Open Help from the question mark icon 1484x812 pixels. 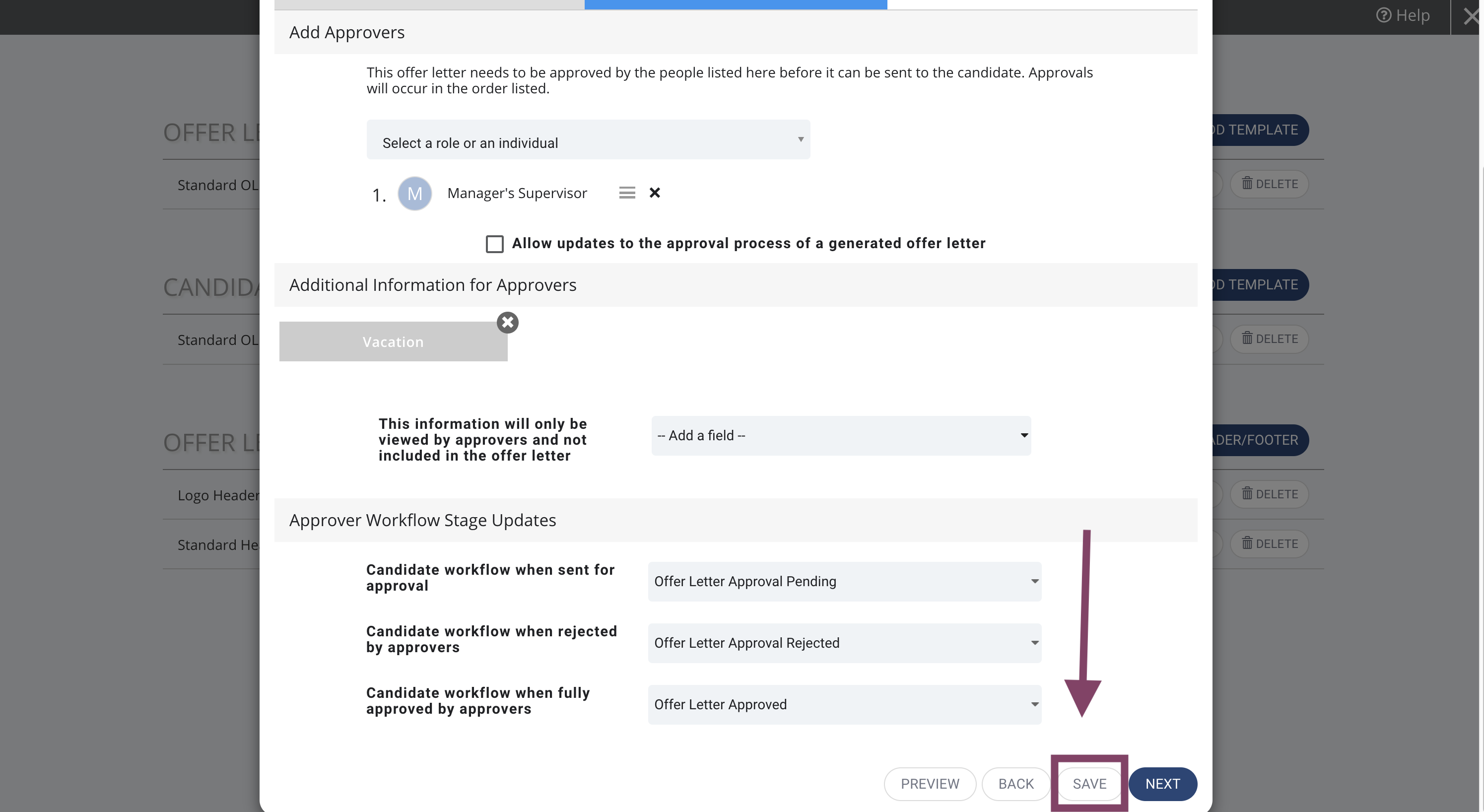pyautogui.click(x=1403, y=15)
